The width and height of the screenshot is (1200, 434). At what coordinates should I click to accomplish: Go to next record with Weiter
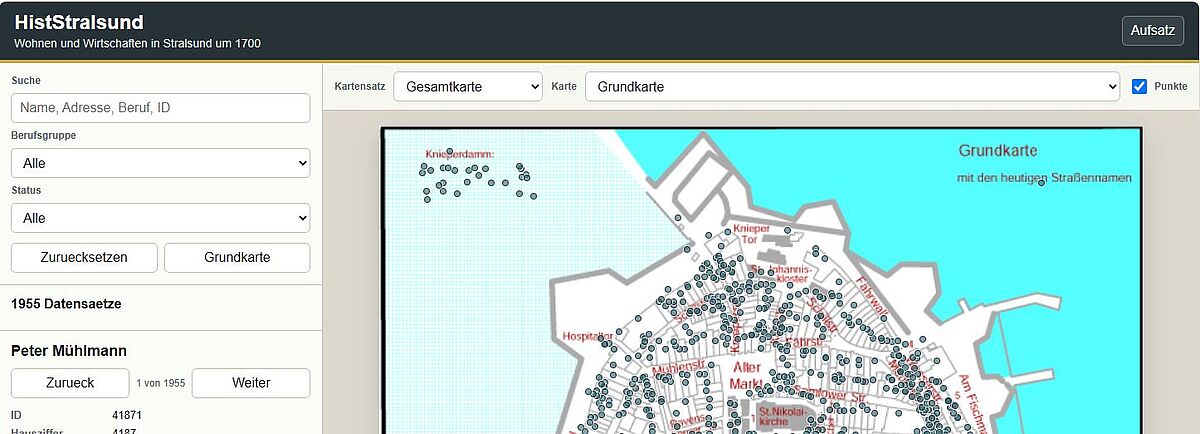251,383
